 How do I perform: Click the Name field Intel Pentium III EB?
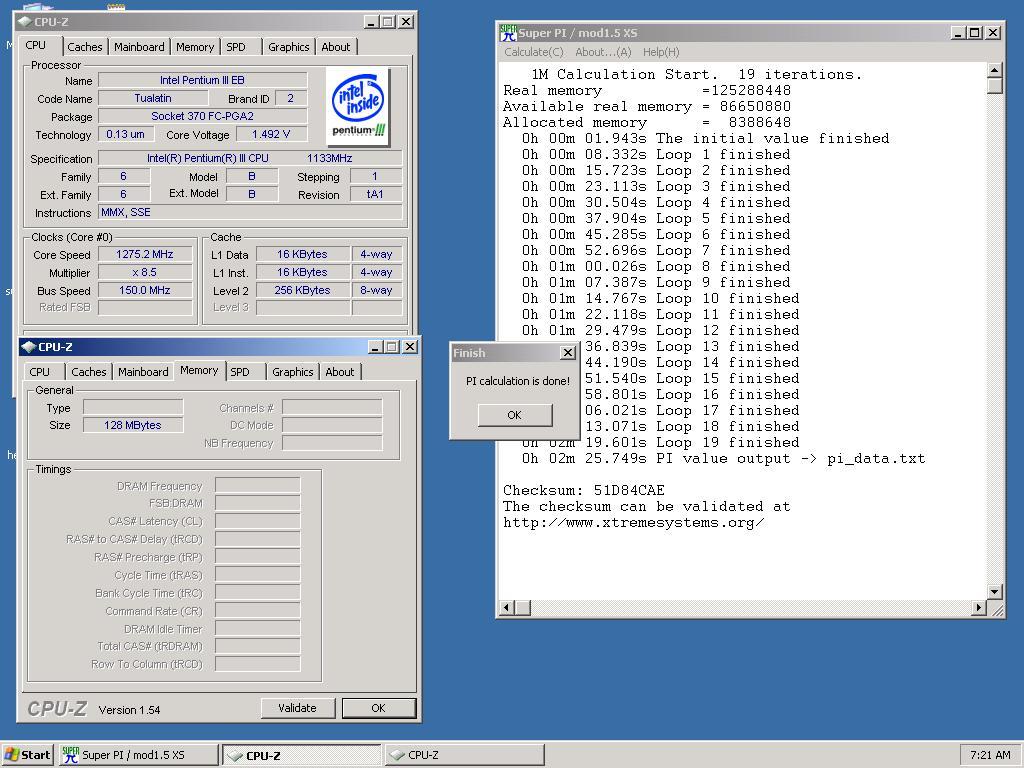click(202, 80)
